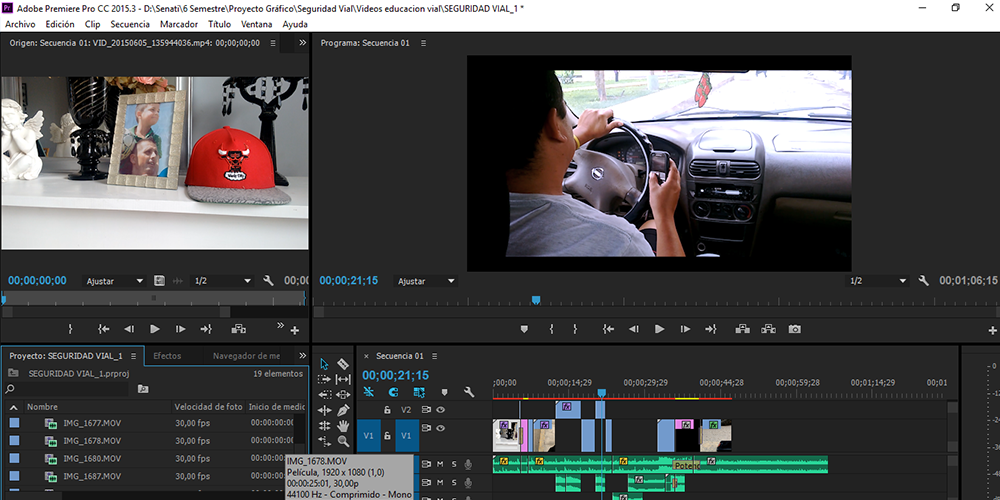Image resolution: width=1000 pixels, height=500 pixels.
Task: Open Source monitor Ajustar zoom dropdown
Action: pyautogui.click(x=115, y=281)
